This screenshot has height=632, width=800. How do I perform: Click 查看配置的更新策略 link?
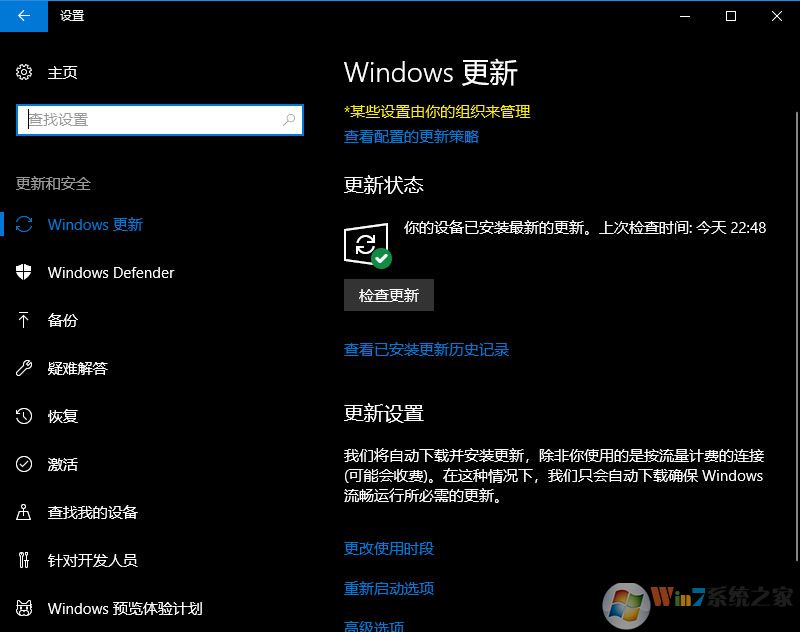tap(412, 137)
